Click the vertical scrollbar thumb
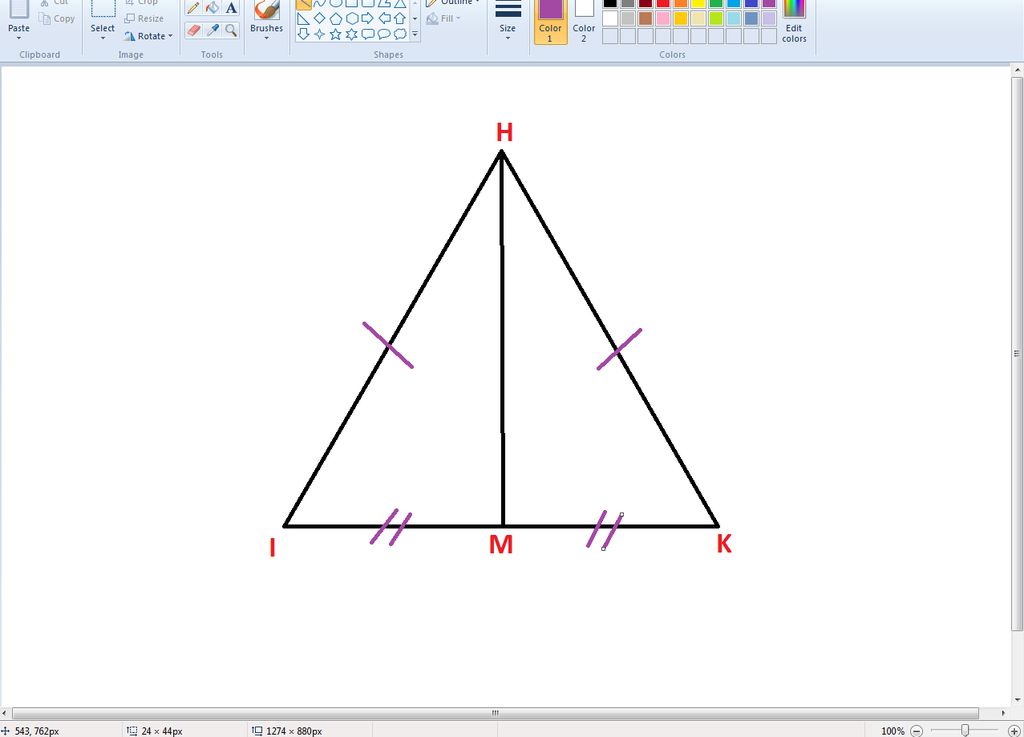Viewport: 1024px width, 737px height. [x=1017, y=354]
